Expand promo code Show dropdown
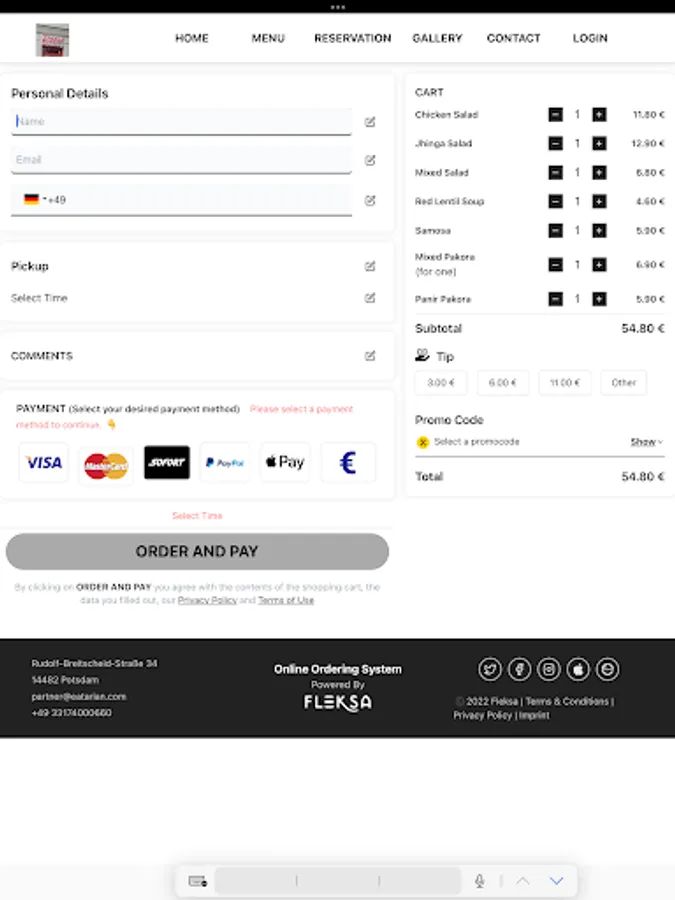Screen dimensions: 675x900 [x=646, y=442]
